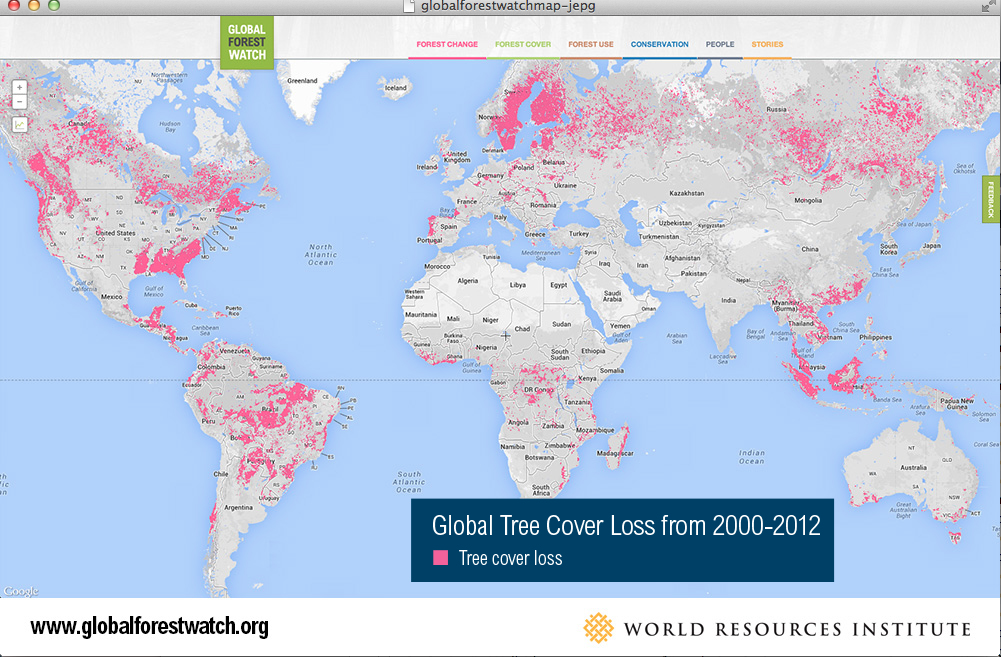
Task: Click the Tree cover loss legend label
Action: click(510, 558)
